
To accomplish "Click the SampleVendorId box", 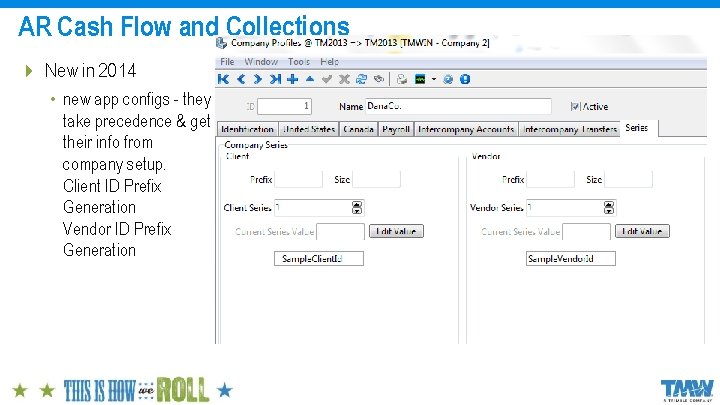I will (571, 259).
